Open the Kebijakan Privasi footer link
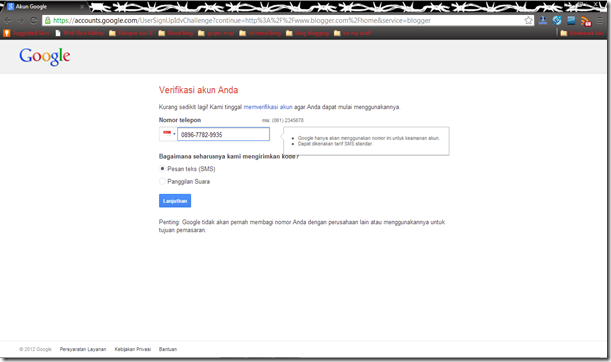This screenshot has width=611, height=362. coord(132,349)
